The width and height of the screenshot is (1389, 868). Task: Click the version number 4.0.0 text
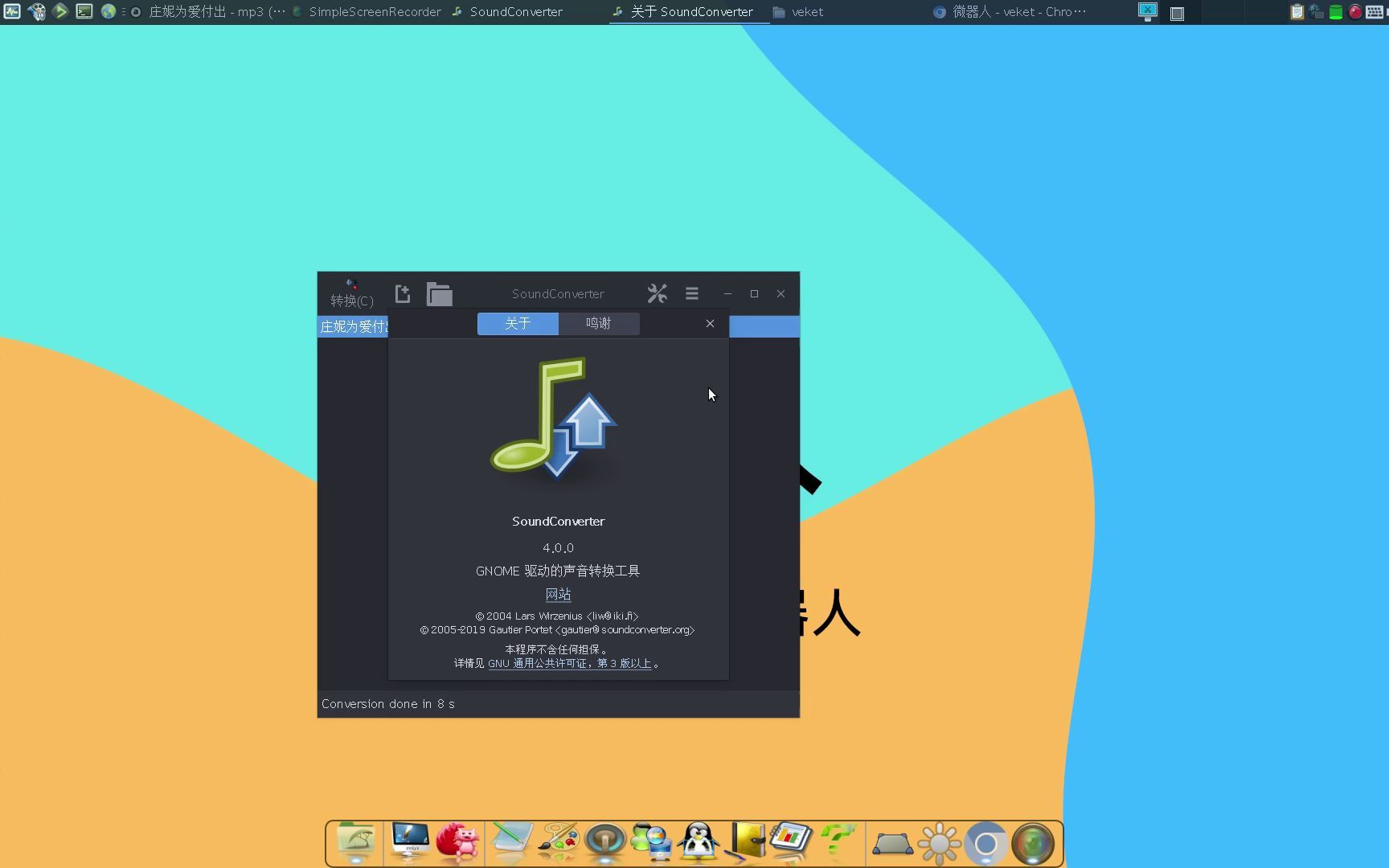click(x=558, y=548)
